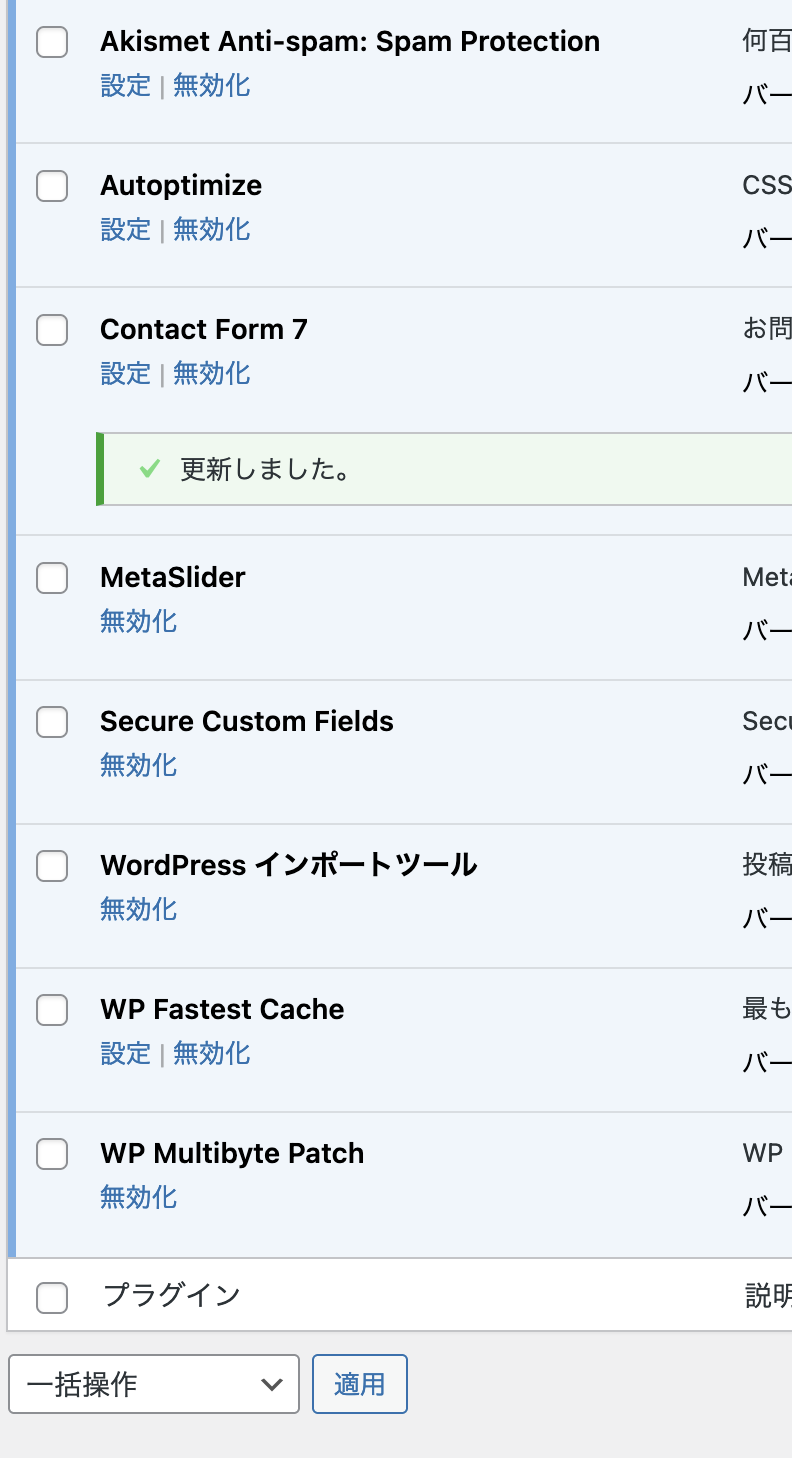Click the 適用 apply button
The height and width of the screenshot is (1458, 792).
[x=359, y=1384]
